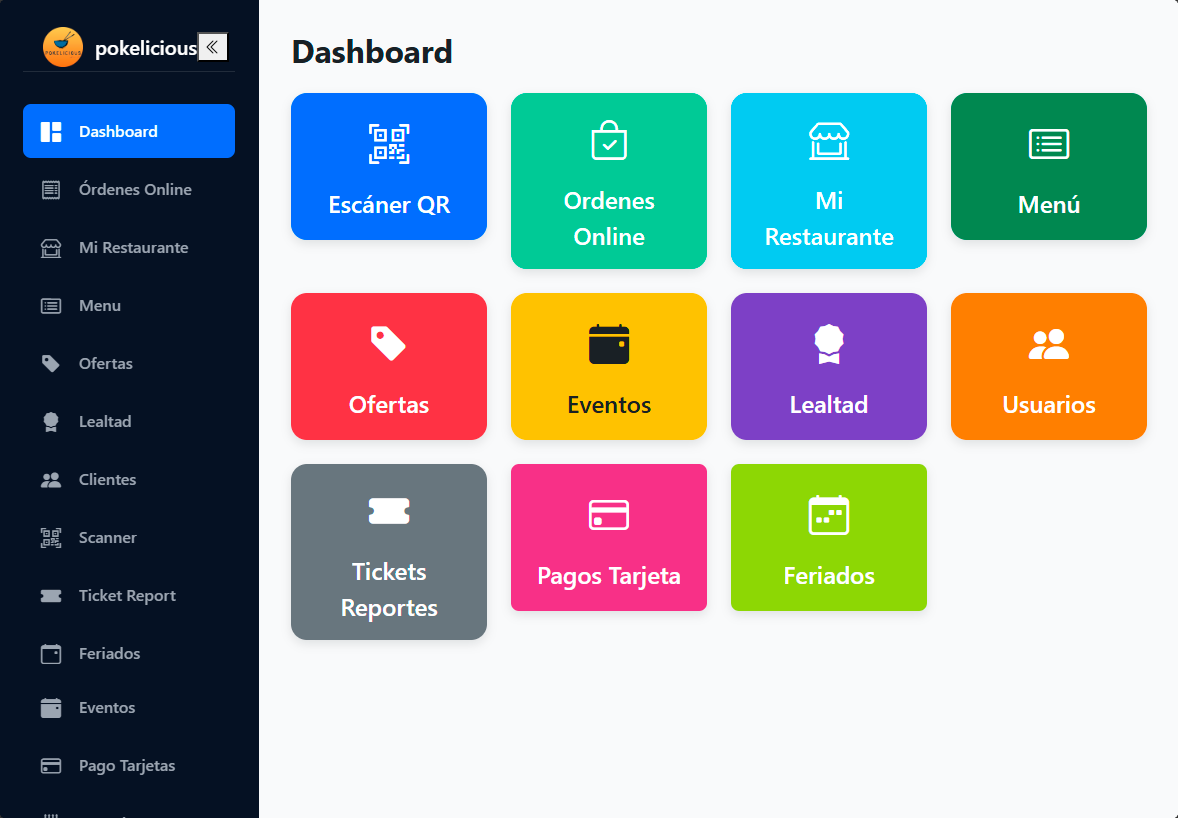Open the Menú tile
This screenshot has width=1178, height=818.
pyautogui.click(x=1048, y=166)
